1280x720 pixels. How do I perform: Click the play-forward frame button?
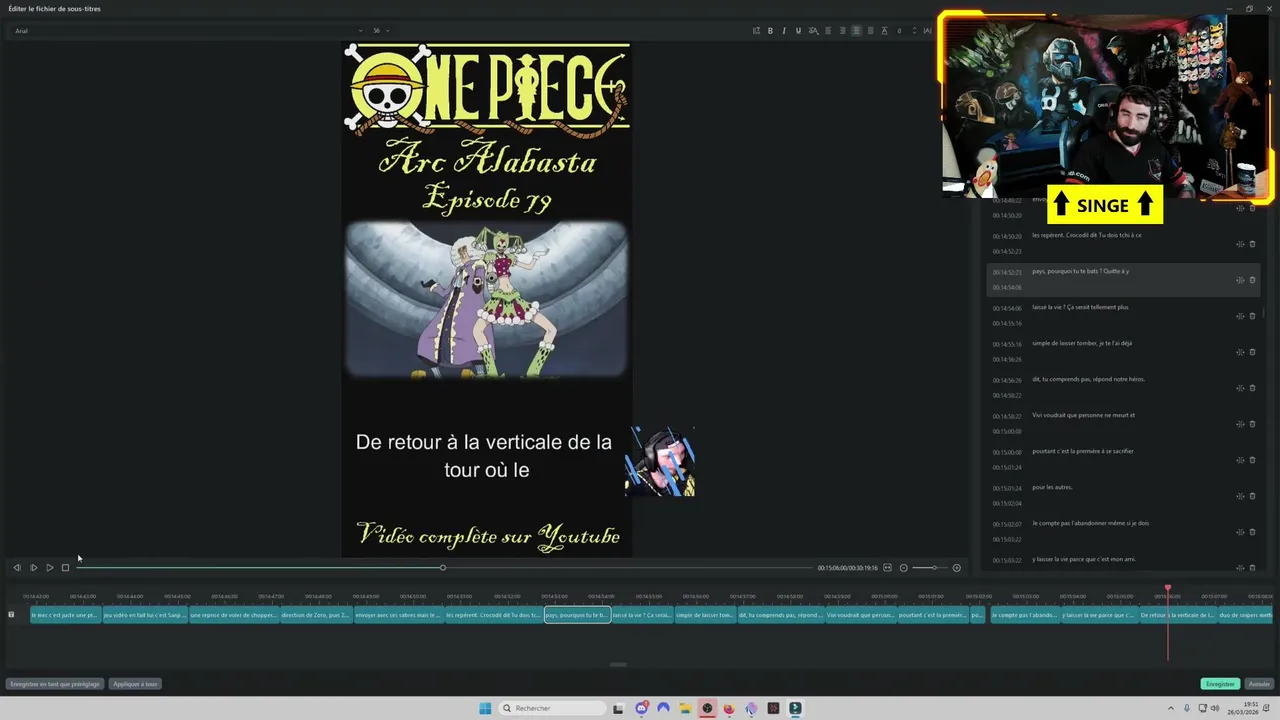[x=33, y=568]
